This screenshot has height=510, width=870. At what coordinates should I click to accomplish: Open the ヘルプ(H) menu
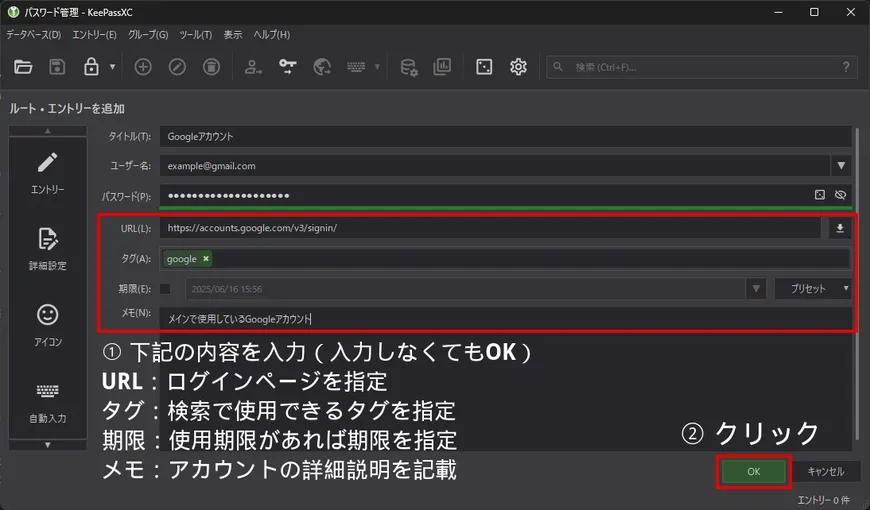pyautogui.click(x=271, y=34)
